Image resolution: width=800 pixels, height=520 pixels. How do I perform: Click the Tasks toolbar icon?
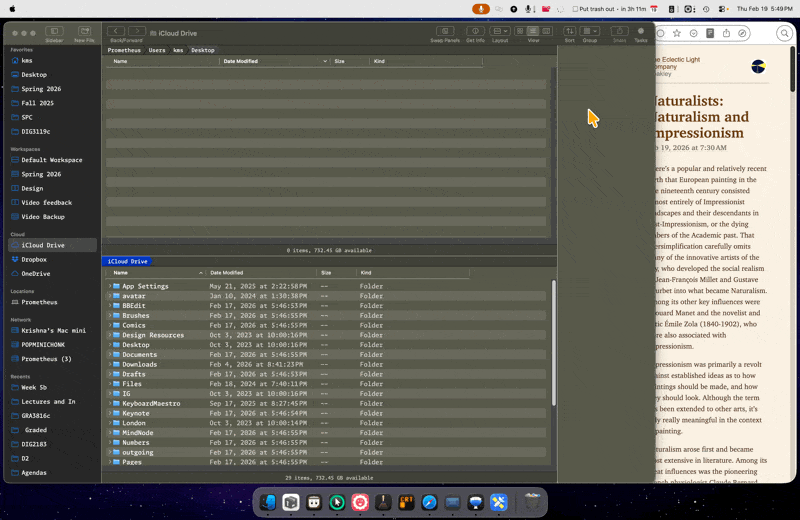point(641,32)
